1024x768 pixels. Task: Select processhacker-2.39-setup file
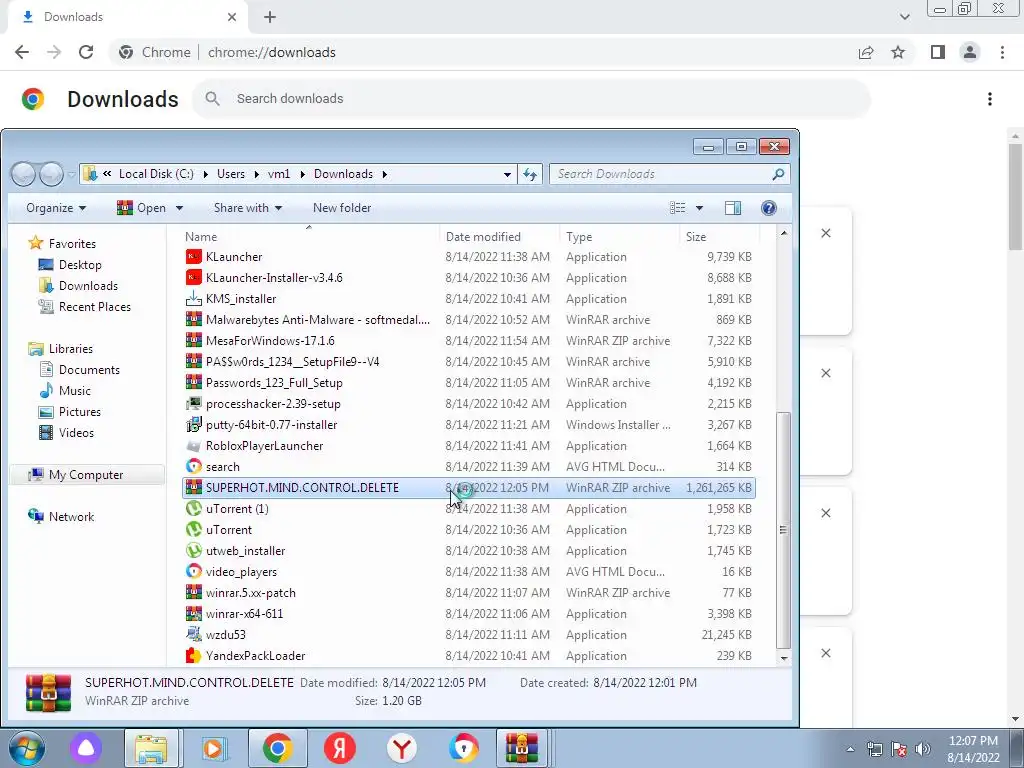tap(273, 404)
